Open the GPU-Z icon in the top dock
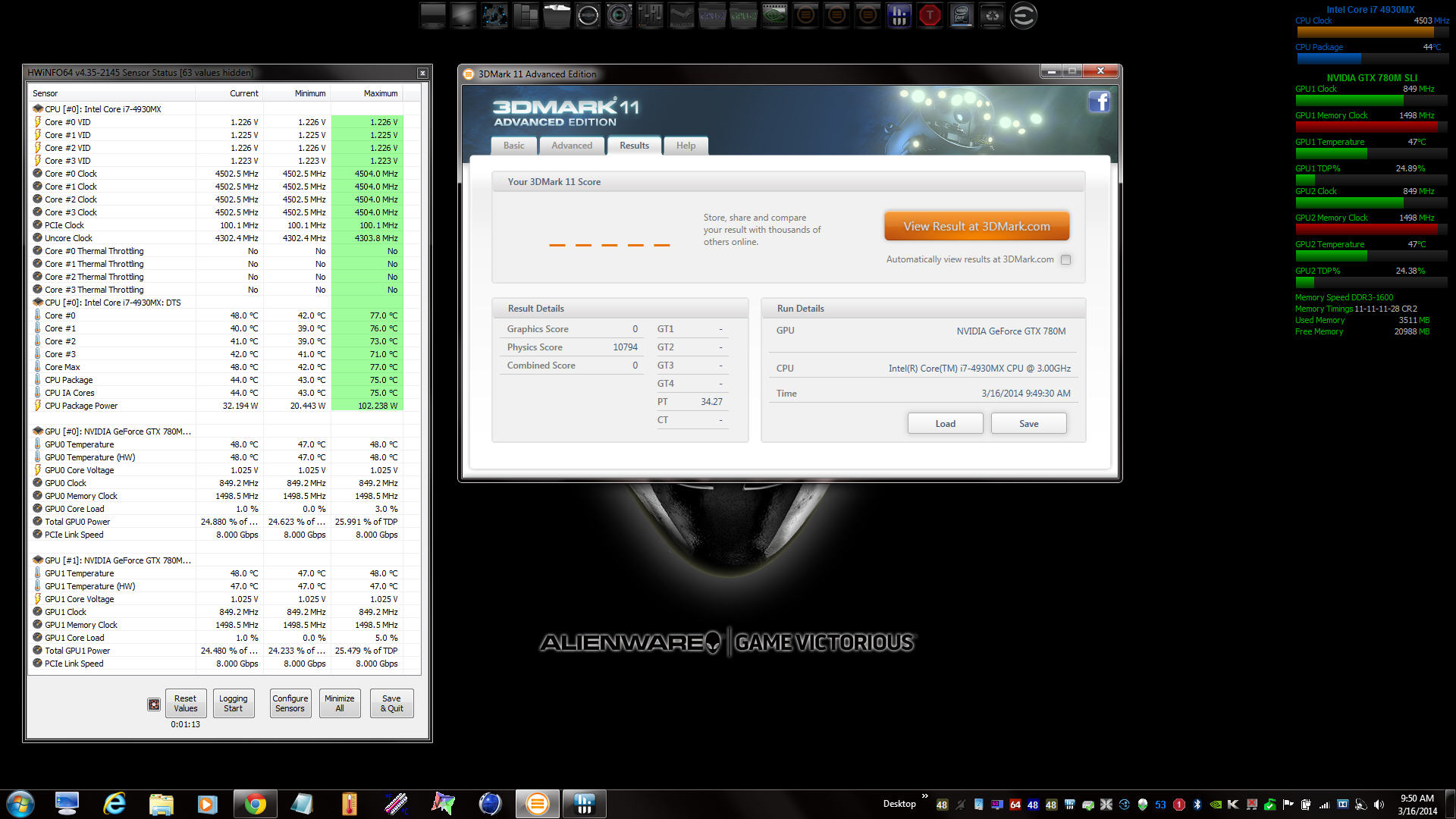The width and height of the screenshot is (1456, 819). (x=743, y=16)
